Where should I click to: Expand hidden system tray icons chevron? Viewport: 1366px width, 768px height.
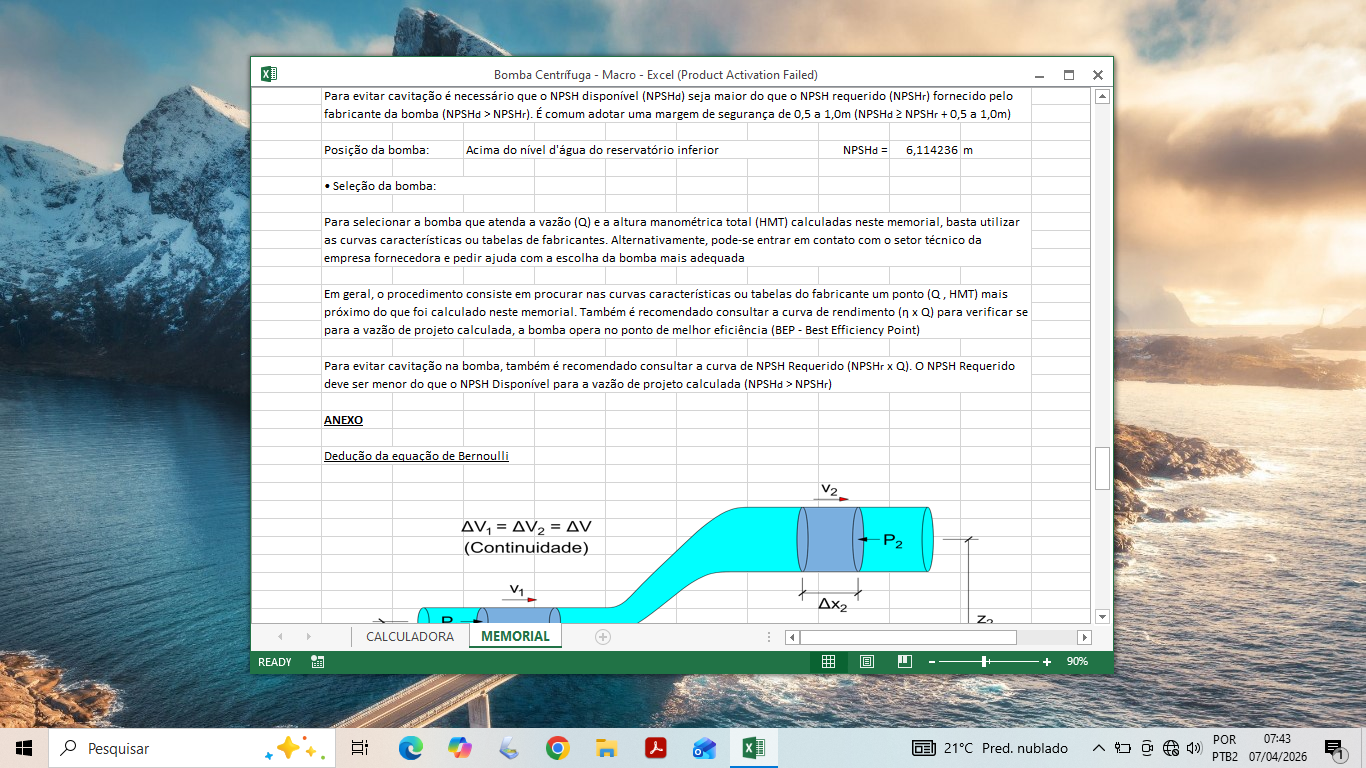[x=1098, y=748]
